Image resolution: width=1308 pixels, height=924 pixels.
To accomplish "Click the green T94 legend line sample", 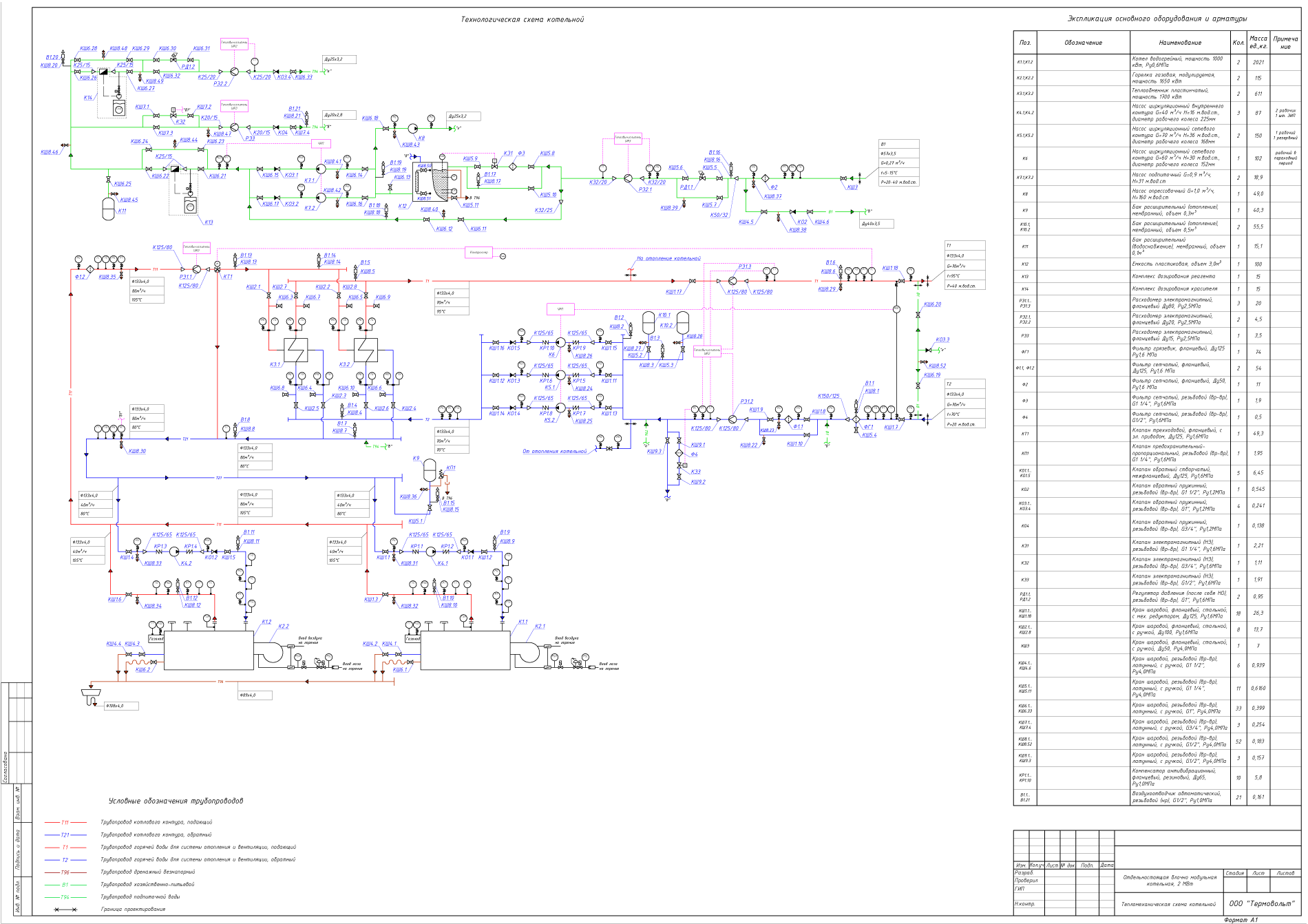I will (x=65, y=897).
